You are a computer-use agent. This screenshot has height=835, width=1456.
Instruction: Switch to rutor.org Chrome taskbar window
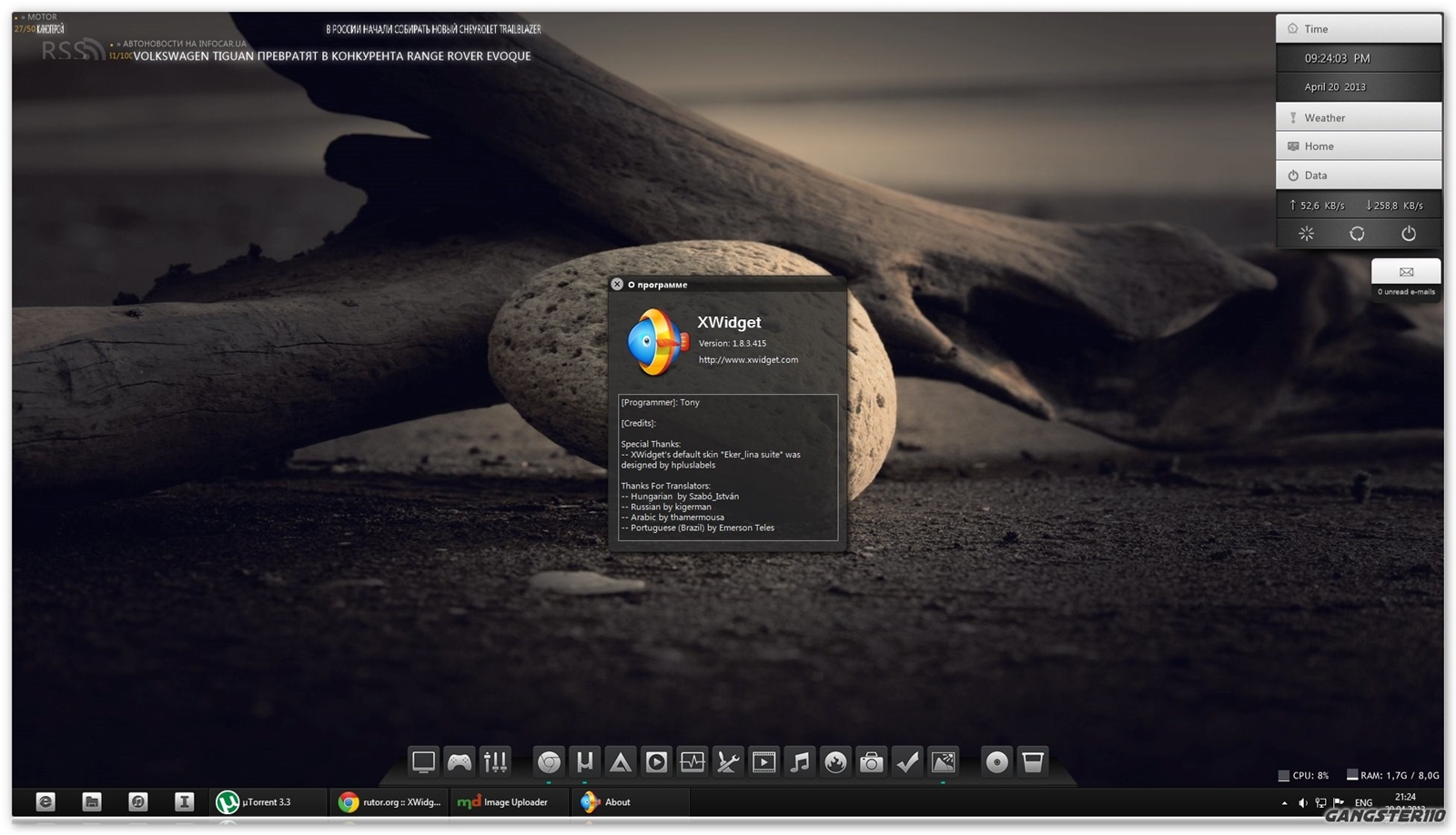coord(389,801)
